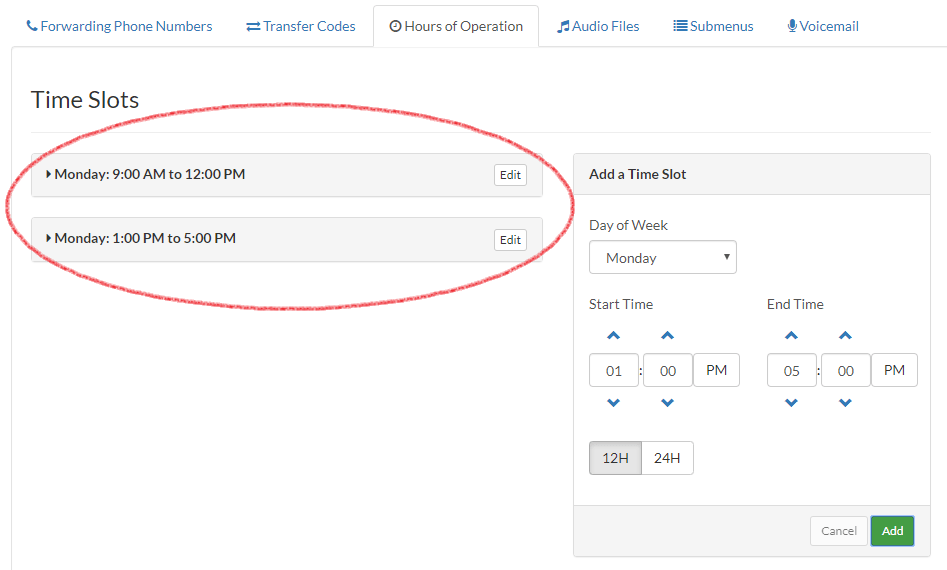This screenshot has width=947, height=570.
Task: Increase the End Time minutes
Action: [846, 336]
